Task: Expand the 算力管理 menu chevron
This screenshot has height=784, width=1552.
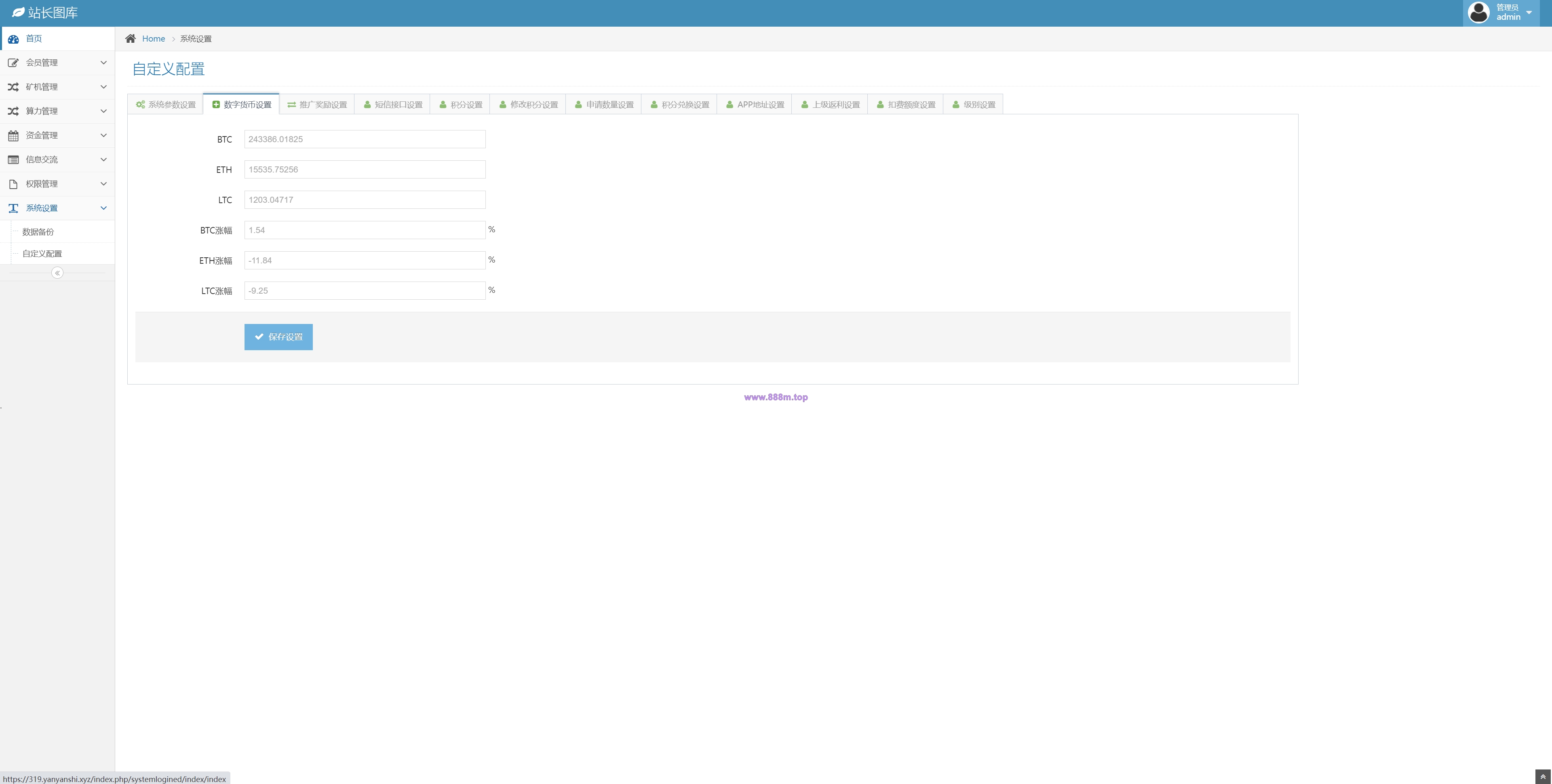Action: click(x=103, y=111)
